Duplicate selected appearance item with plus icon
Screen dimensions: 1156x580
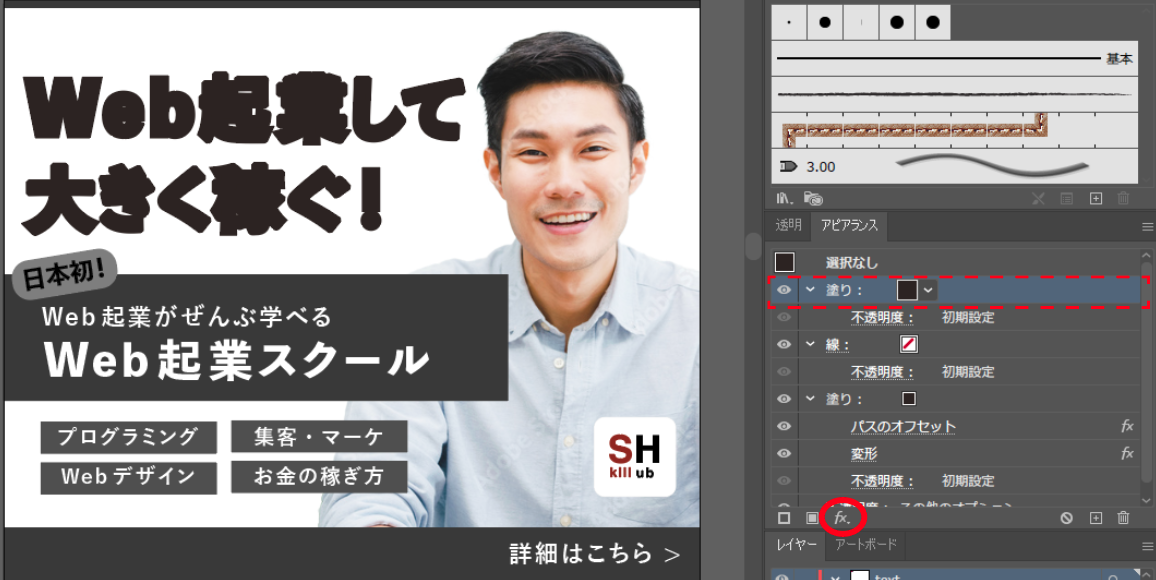tap(1096, 518)
